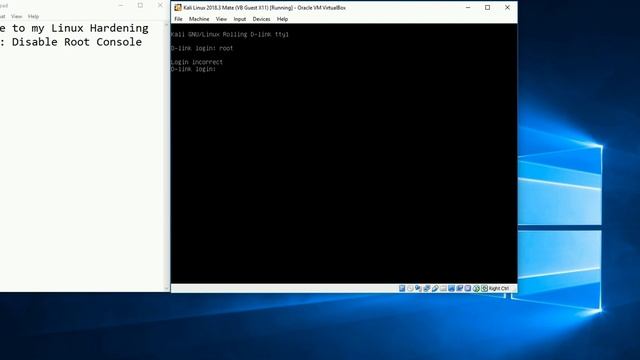Click the hard disk activity icon in VirtualBox status bar
Screen dimensions: 640x360
click(402, 289)
